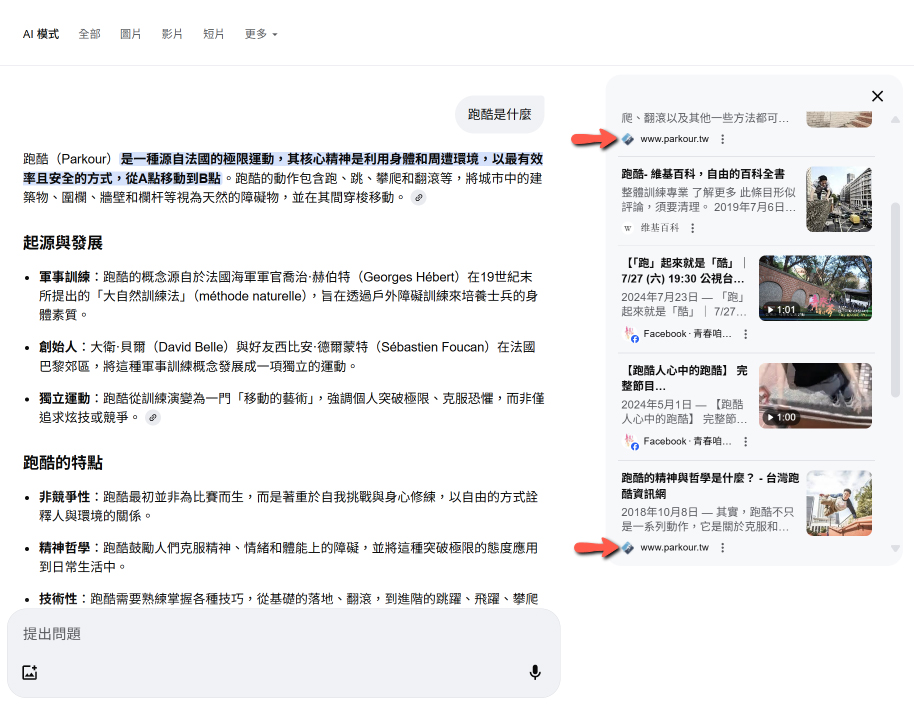Switch to the 影片 tab
Viewport: 914px width, 713px height.
(x=172, y=34)
